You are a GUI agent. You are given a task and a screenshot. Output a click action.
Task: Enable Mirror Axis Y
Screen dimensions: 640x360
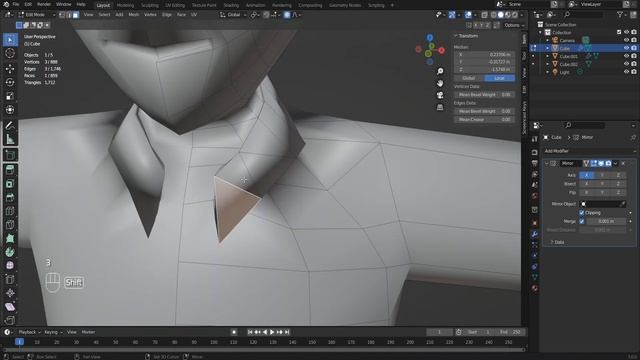coord(602,175)
